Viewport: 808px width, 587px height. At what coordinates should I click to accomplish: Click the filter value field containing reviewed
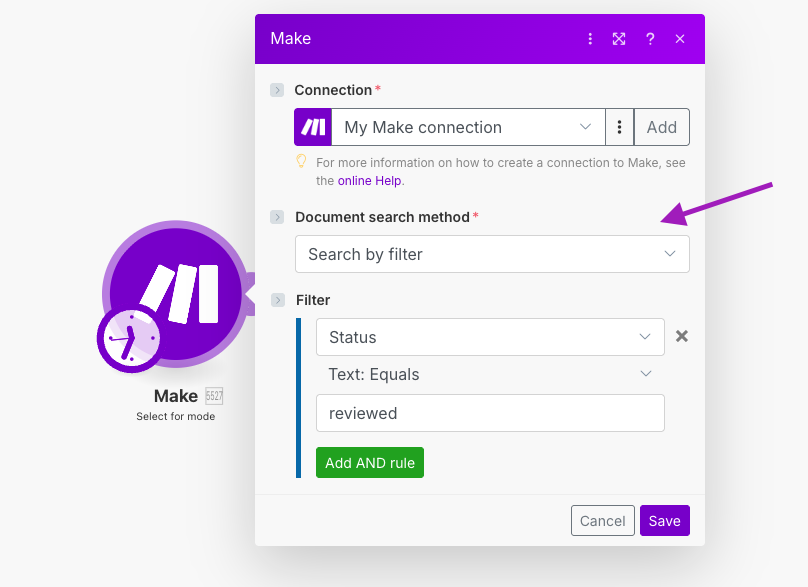490,413
